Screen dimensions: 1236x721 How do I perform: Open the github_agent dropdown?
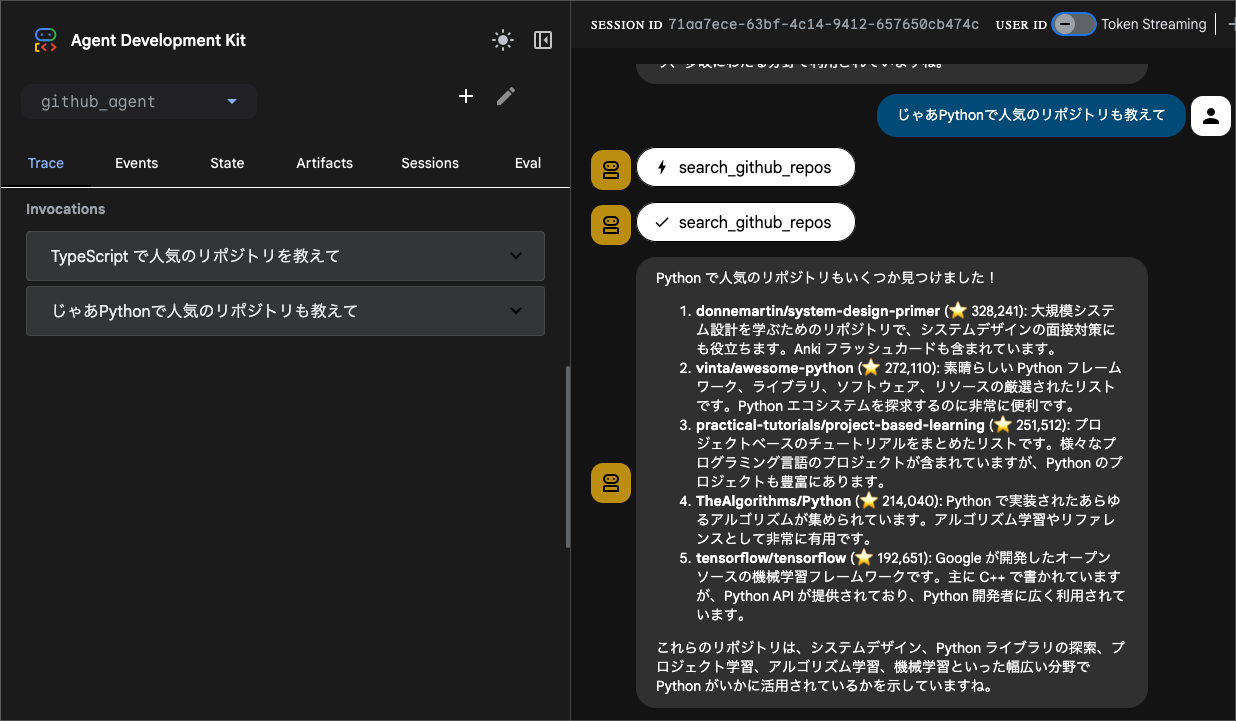[x=139, y=101]
